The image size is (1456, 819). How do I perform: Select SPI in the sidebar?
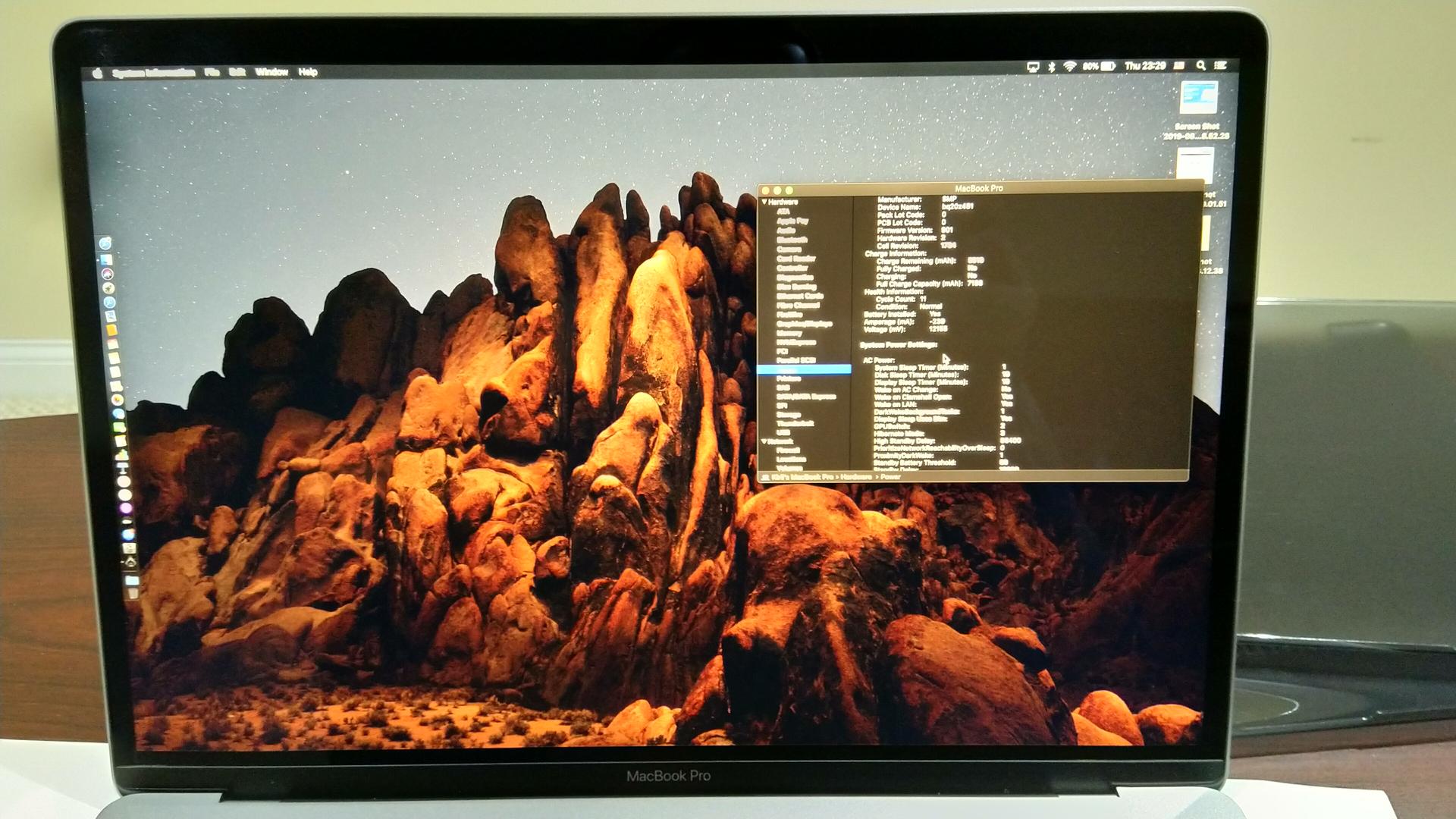point(782,406)
